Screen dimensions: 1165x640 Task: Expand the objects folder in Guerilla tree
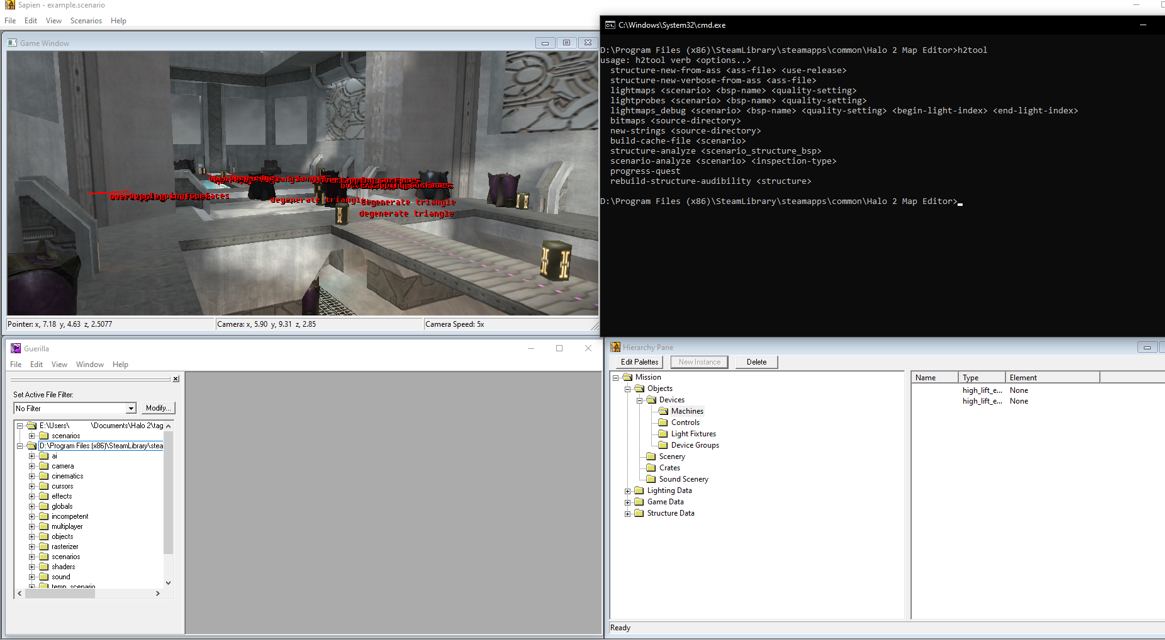[32, 537]
